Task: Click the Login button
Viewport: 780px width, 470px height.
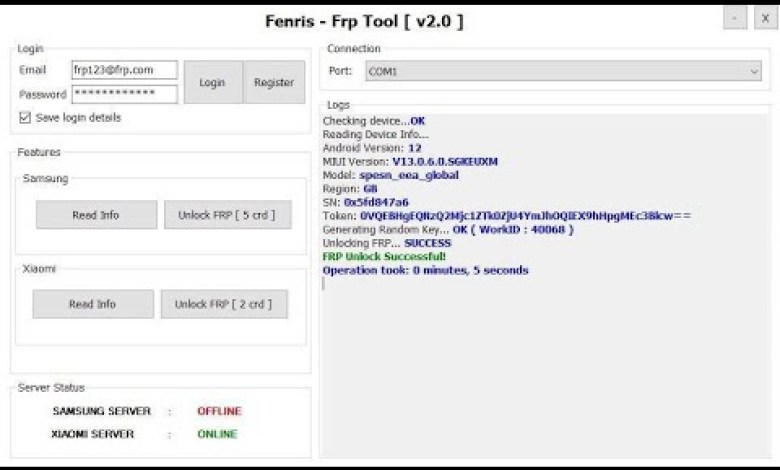Action: 212,83
